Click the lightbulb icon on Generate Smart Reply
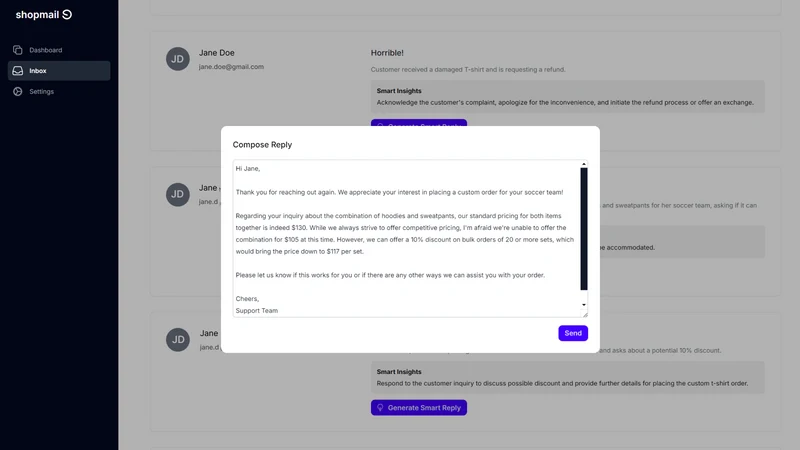The height and width of the screenshot is (450, 800). (380, 408)
